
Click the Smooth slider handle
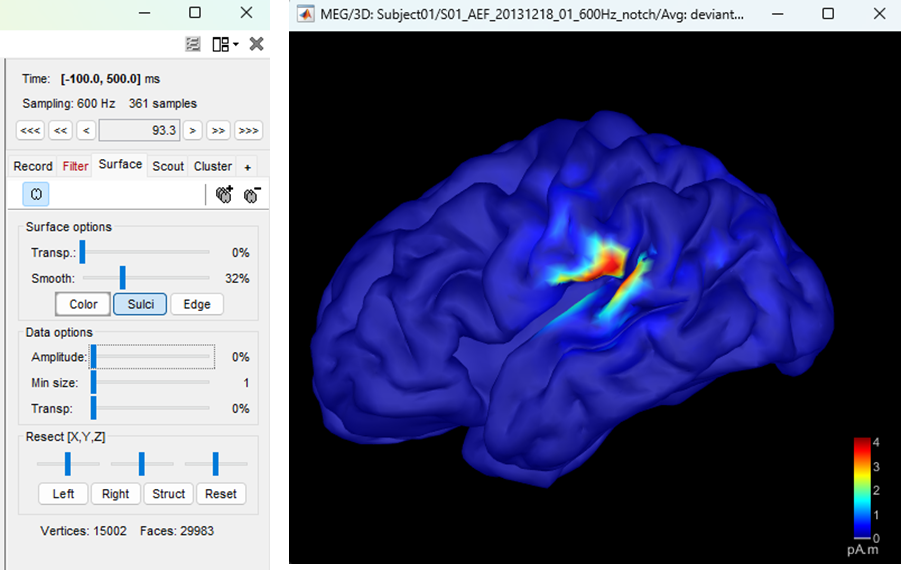pyautogui.click(x=122, y=278)
